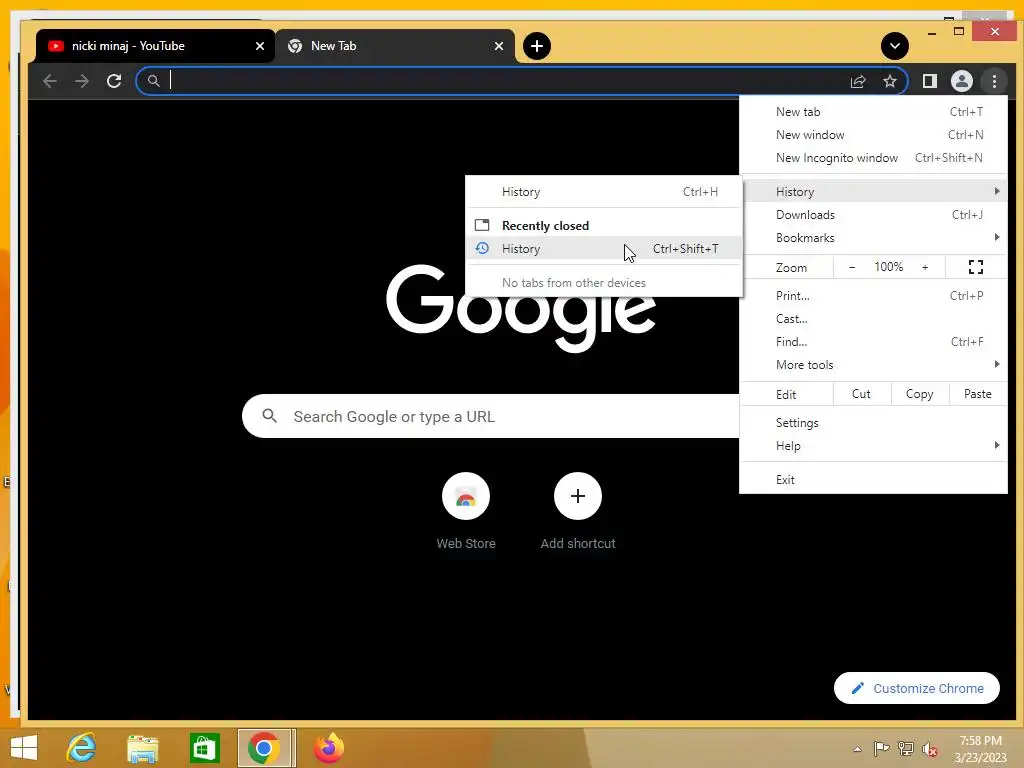Click Paste in the Edit row
1024x768 pixels.
(x=978, y=394)
